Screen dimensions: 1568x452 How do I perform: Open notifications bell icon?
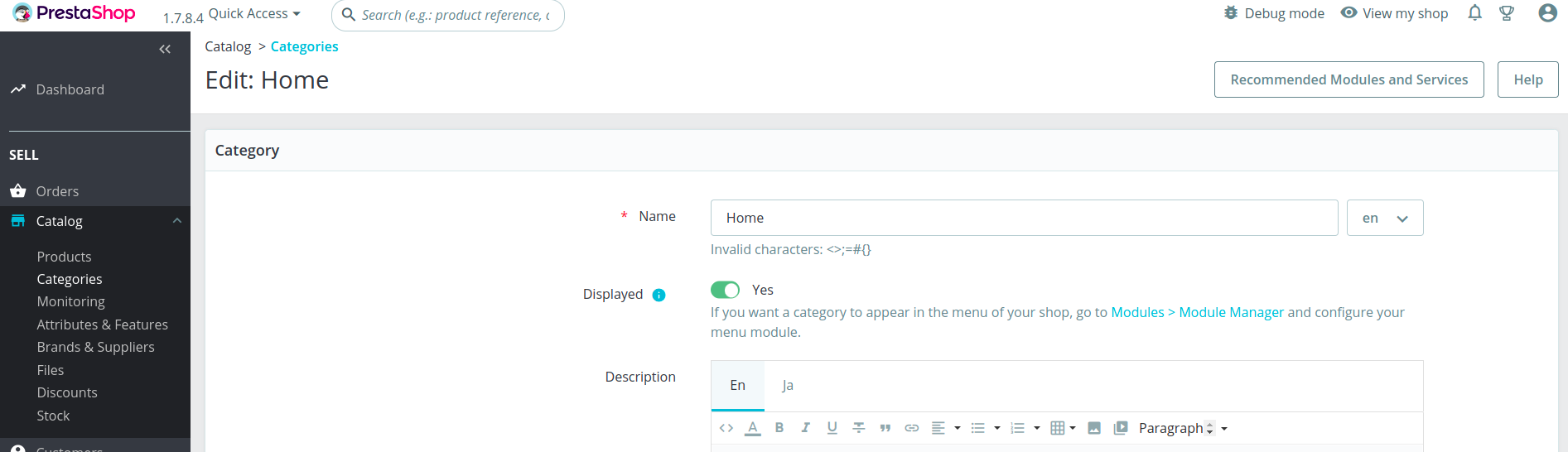click(x=1474, y=13)
